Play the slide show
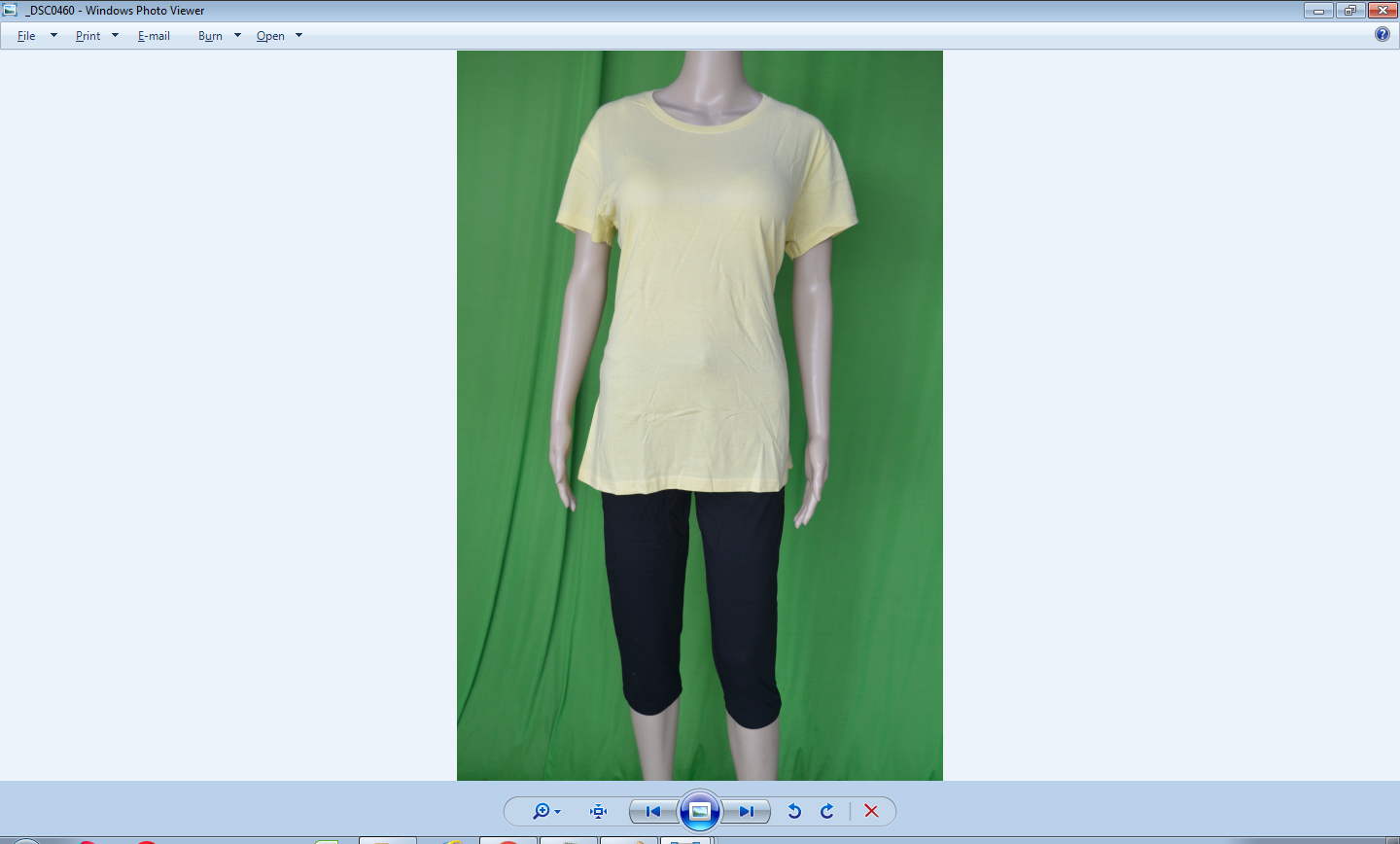The width and height of the screenshot is (1400, 844). click(x=700, y=811)
